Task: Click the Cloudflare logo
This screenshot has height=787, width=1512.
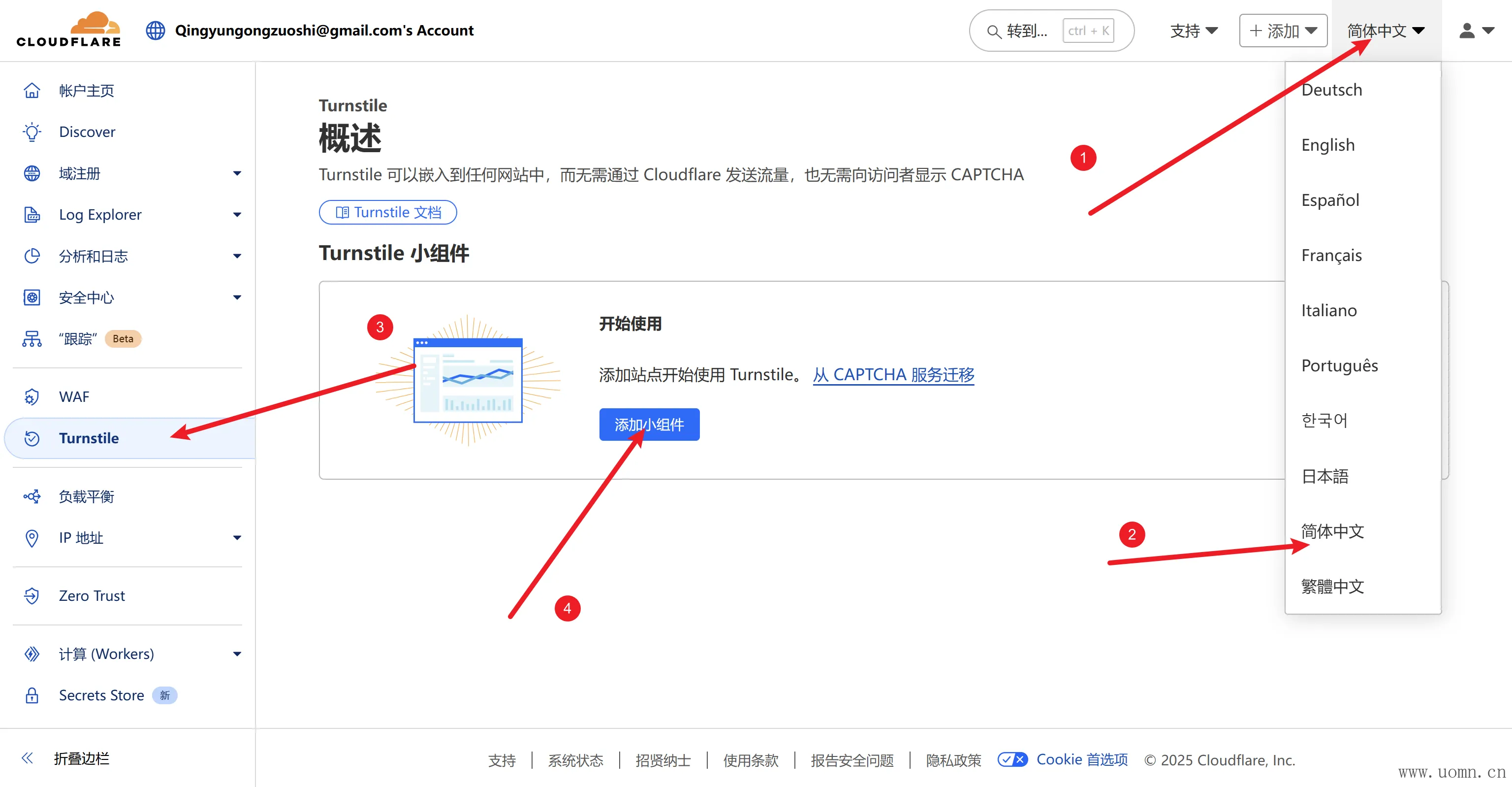Action: [69, 30]
